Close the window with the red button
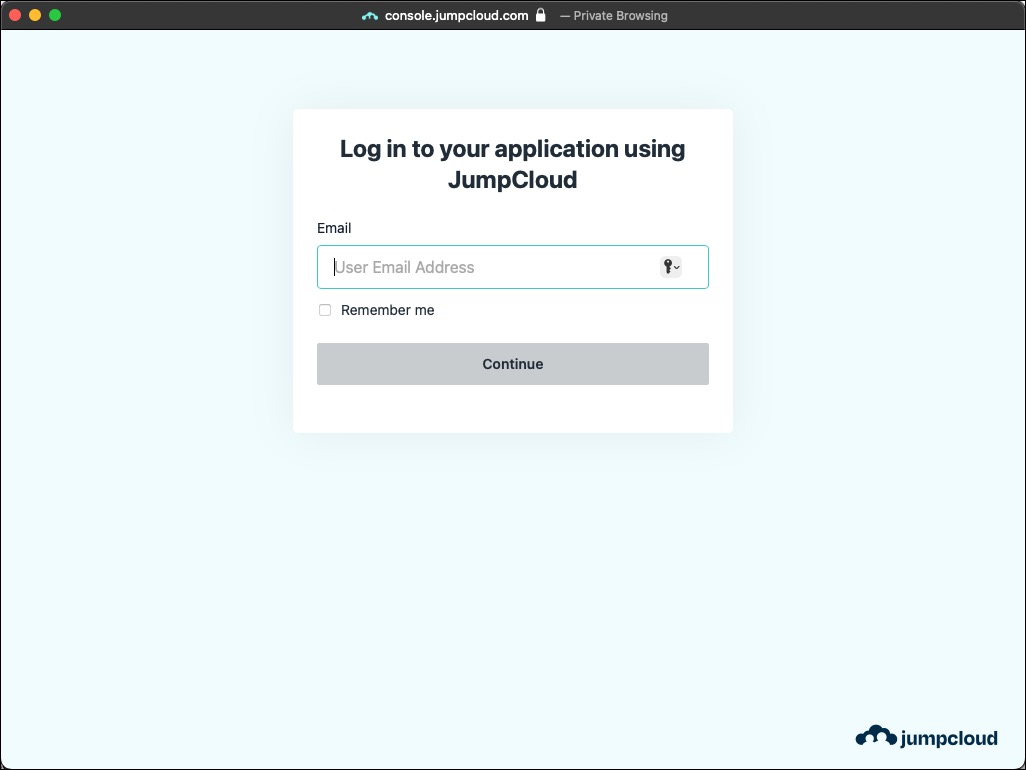The width and height of the screenshot is (1026, 770). 14,15
